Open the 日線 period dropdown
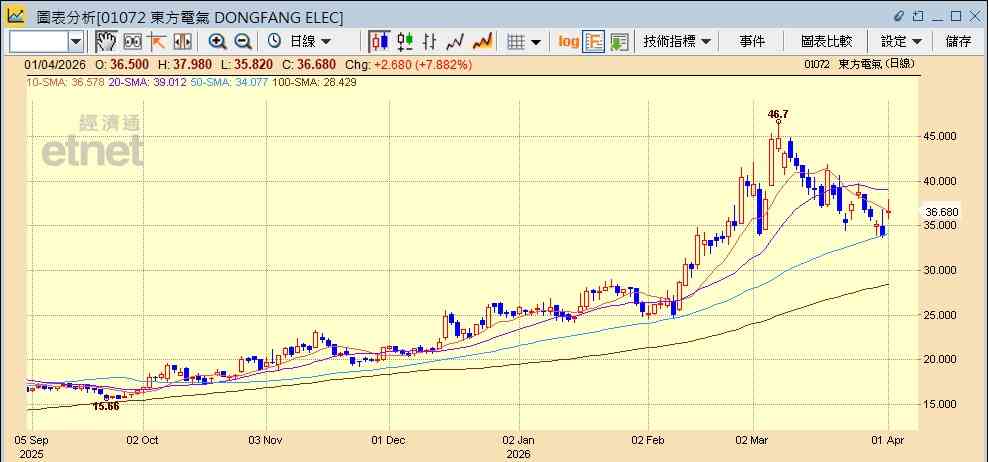The image size is (989, 462). pos(310,42)
